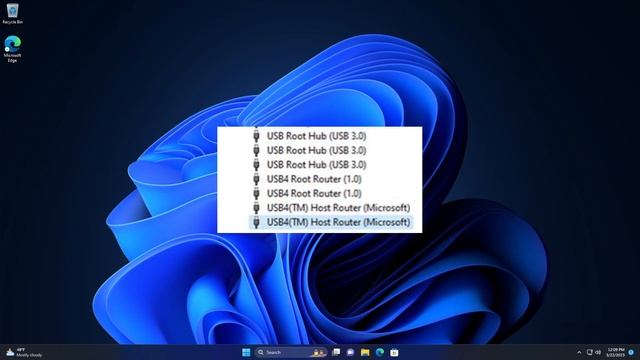The width and height of the screenshot is (640, 360).
Task: Open the Recycle Bin desktop icon
Action: 12,13
